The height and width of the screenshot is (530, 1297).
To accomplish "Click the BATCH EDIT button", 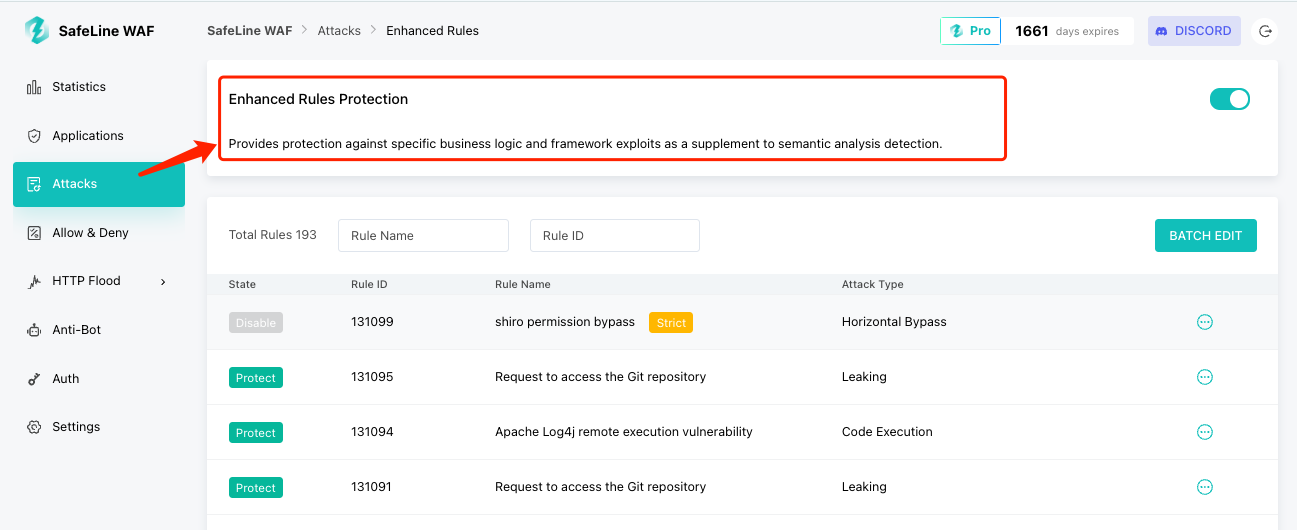I will 1205,236.
